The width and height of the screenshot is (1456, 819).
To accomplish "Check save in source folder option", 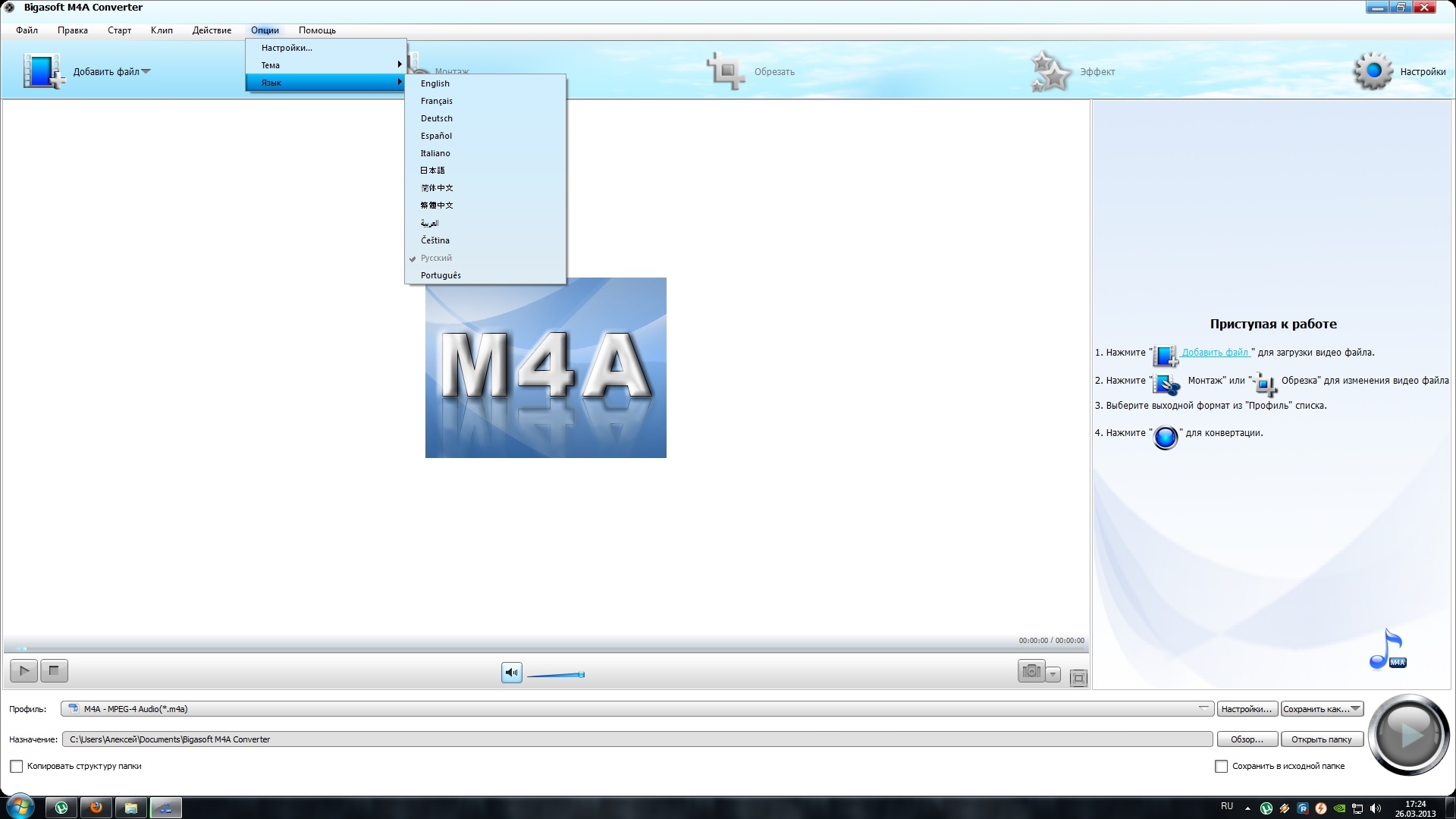I will (1221, 767).
